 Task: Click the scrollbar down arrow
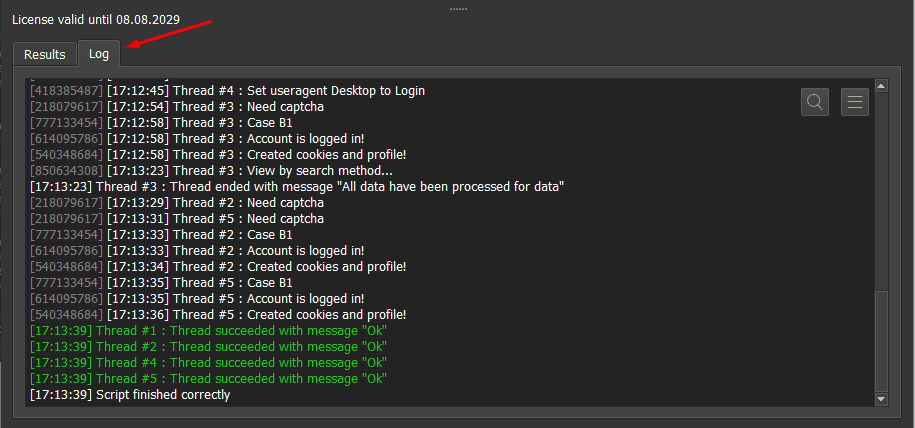click(x=881, y=399)
